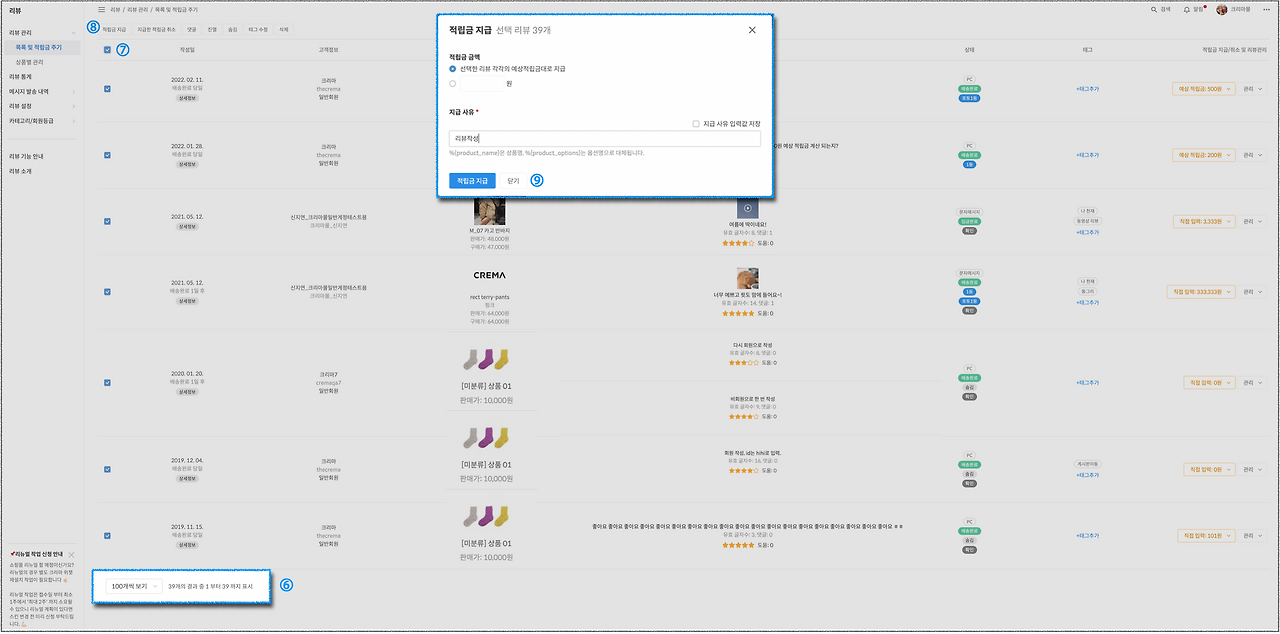Click 상세정보 badge under 2022. 02. 11.
Screen dimensions: 1280x634
click(187, 98)
